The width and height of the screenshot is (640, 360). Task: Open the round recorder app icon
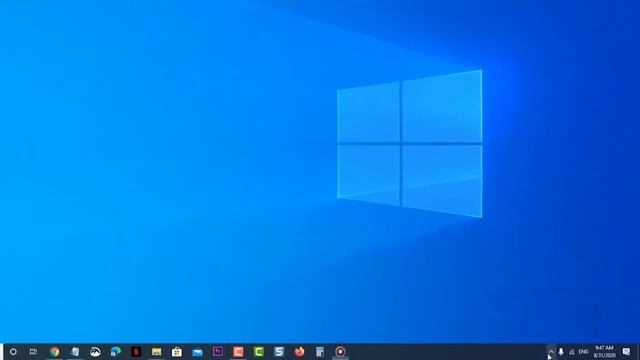click(x=340, y=351)
